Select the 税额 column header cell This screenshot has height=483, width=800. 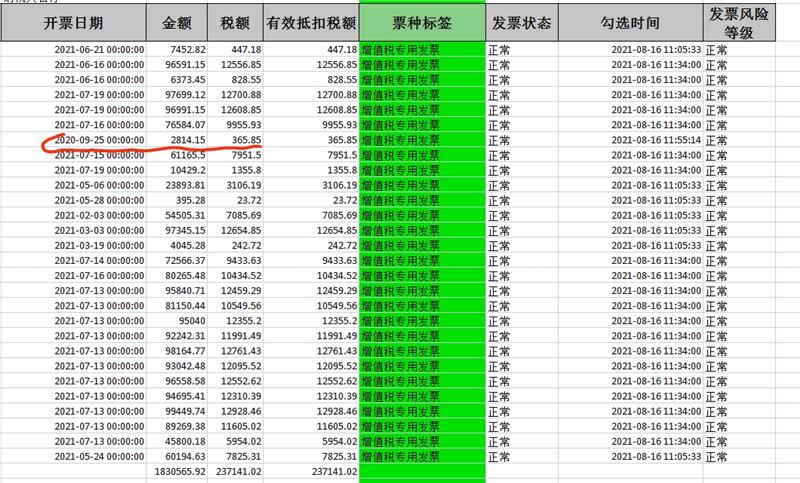[x=235, y=23]
